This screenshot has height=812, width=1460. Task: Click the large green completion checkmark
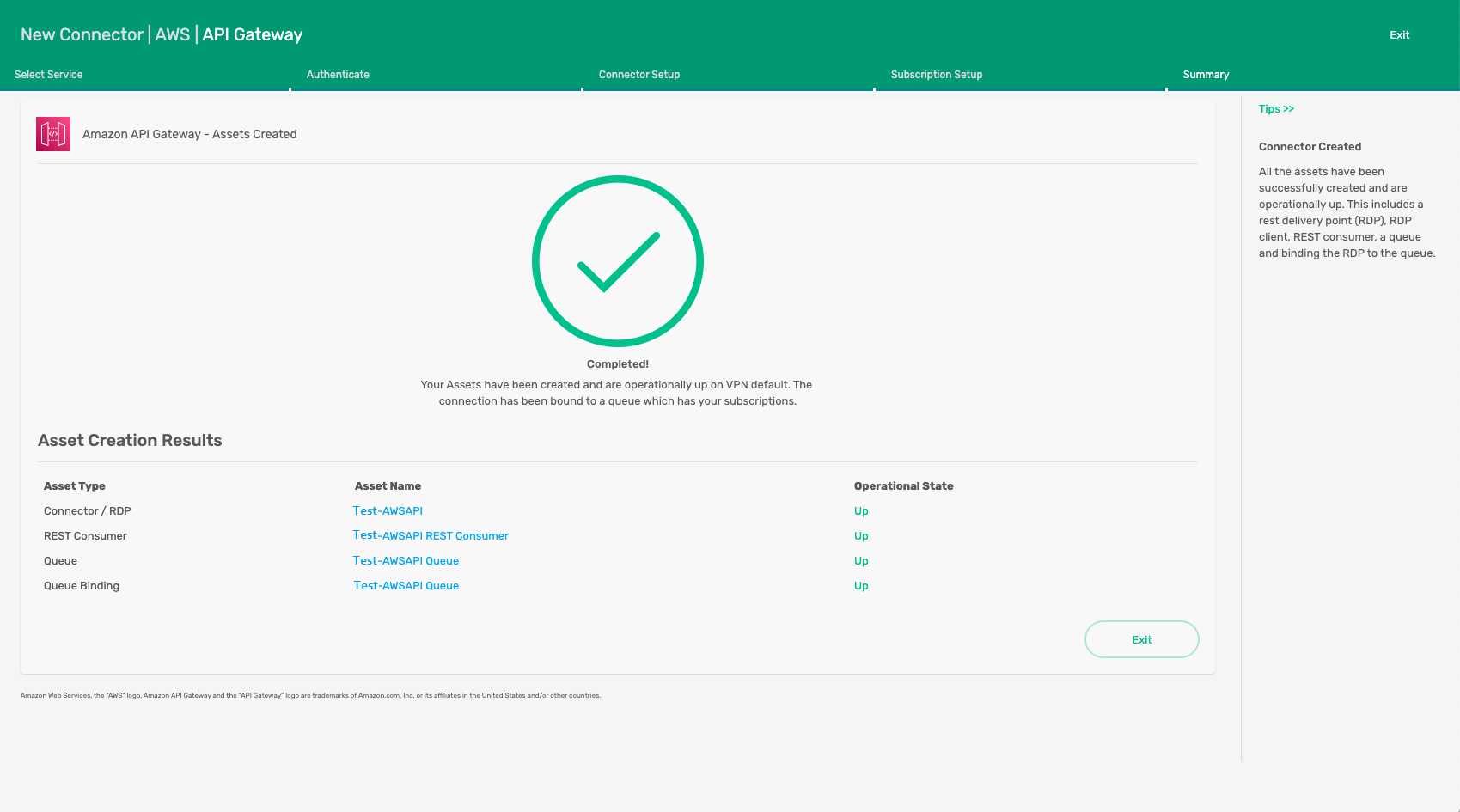click(617, 261)
